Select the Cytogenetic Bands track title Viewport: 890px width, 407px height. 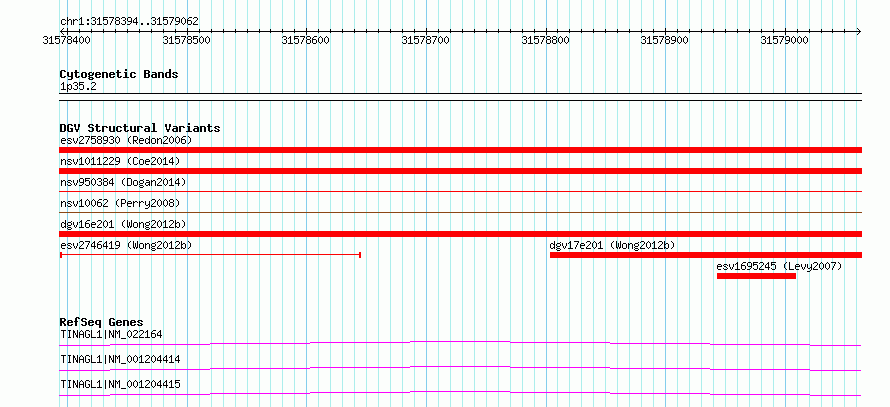tap(119, 74)
